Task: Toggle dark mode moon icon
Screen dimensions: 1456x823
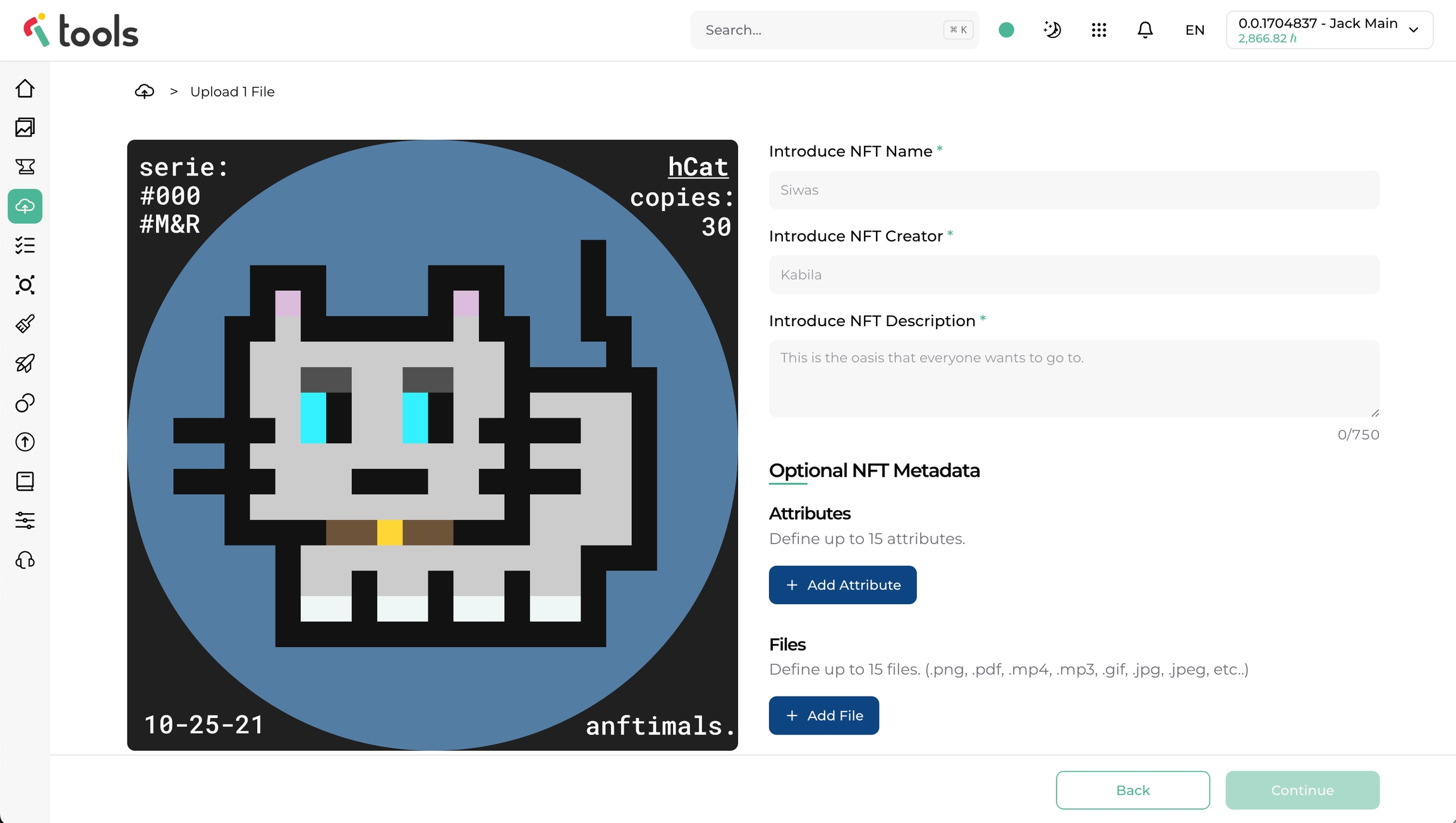Action: coord(1052,30)
